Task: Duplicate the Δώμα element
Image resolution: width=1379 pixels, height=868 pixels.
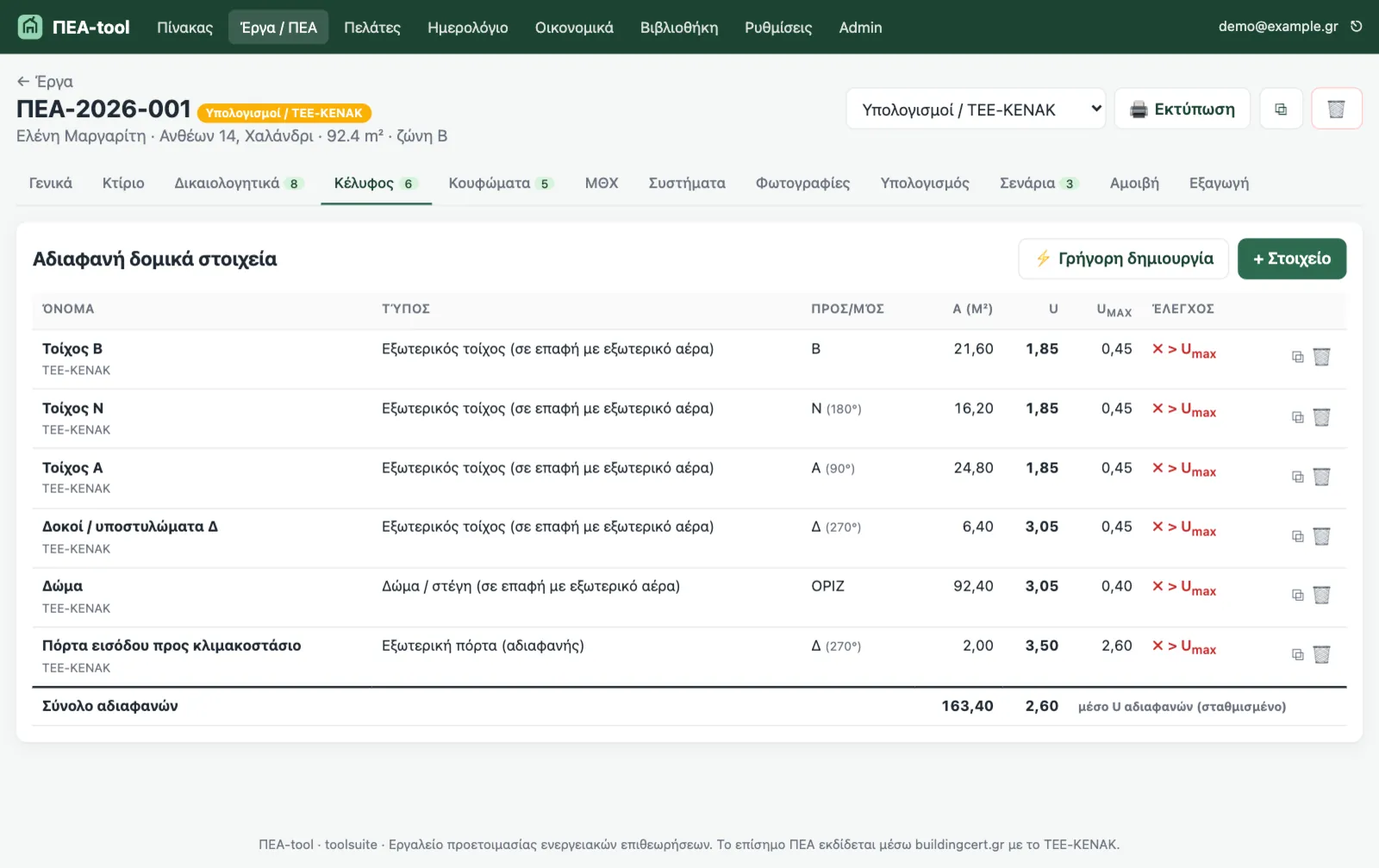Action: click(x=1298, y=595)
